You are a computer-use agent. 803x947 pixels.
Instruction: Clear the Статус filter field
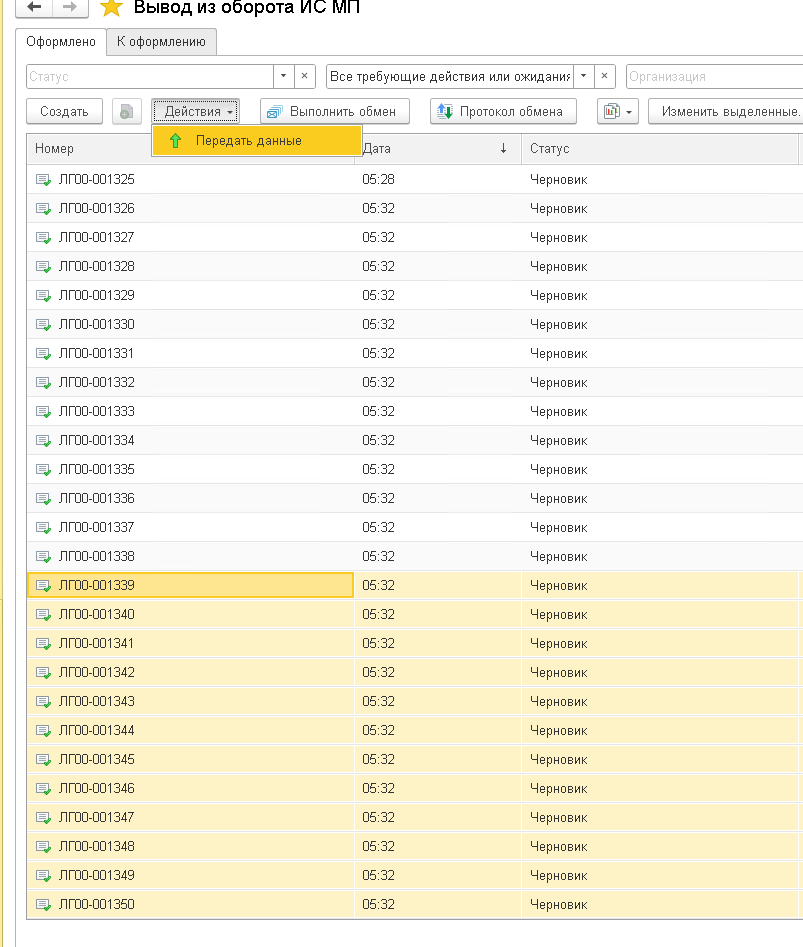click(304, 77)
